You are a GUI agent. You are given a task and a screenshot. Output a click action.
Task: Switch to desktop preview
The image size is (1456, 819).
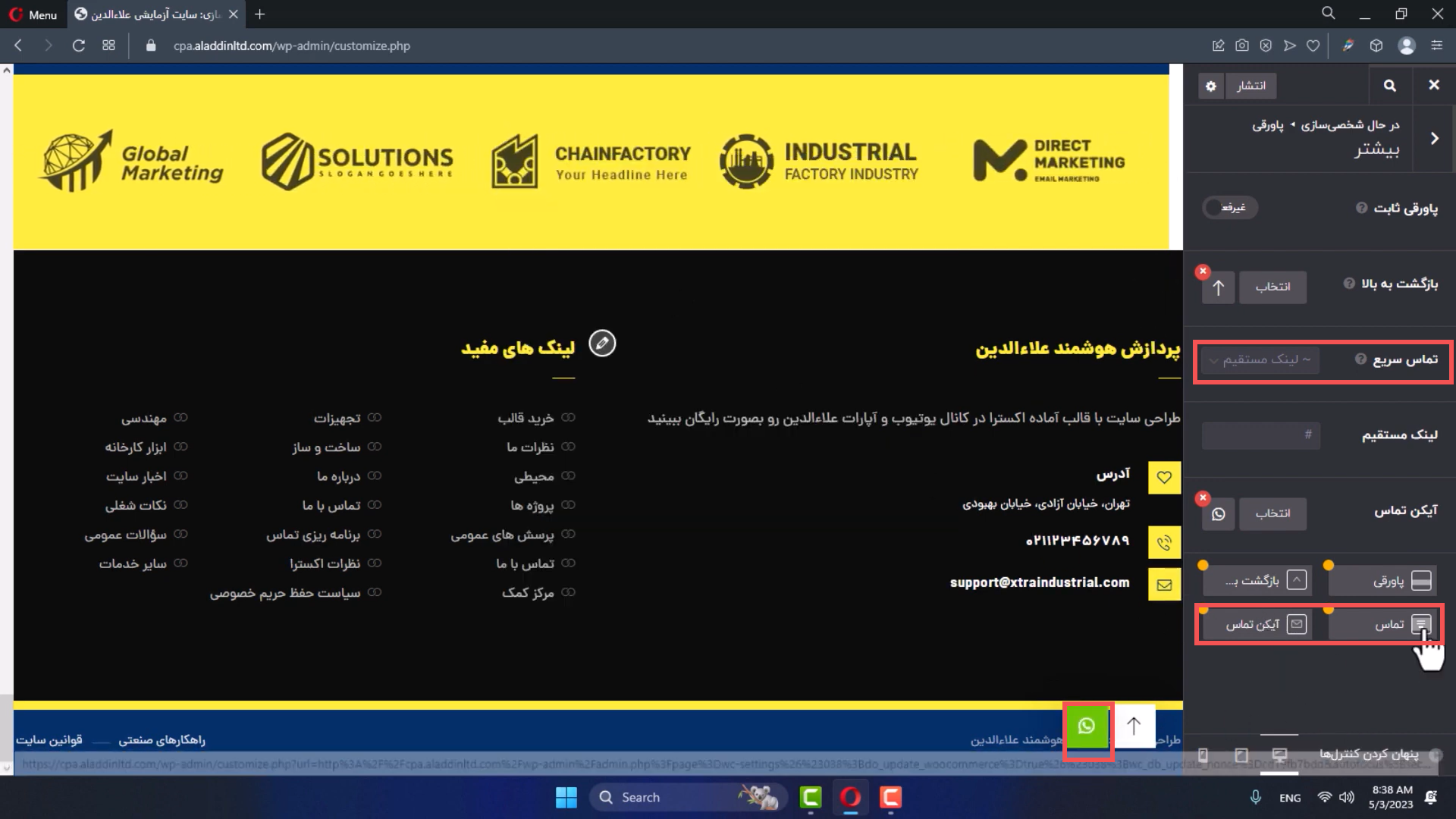1279,755
